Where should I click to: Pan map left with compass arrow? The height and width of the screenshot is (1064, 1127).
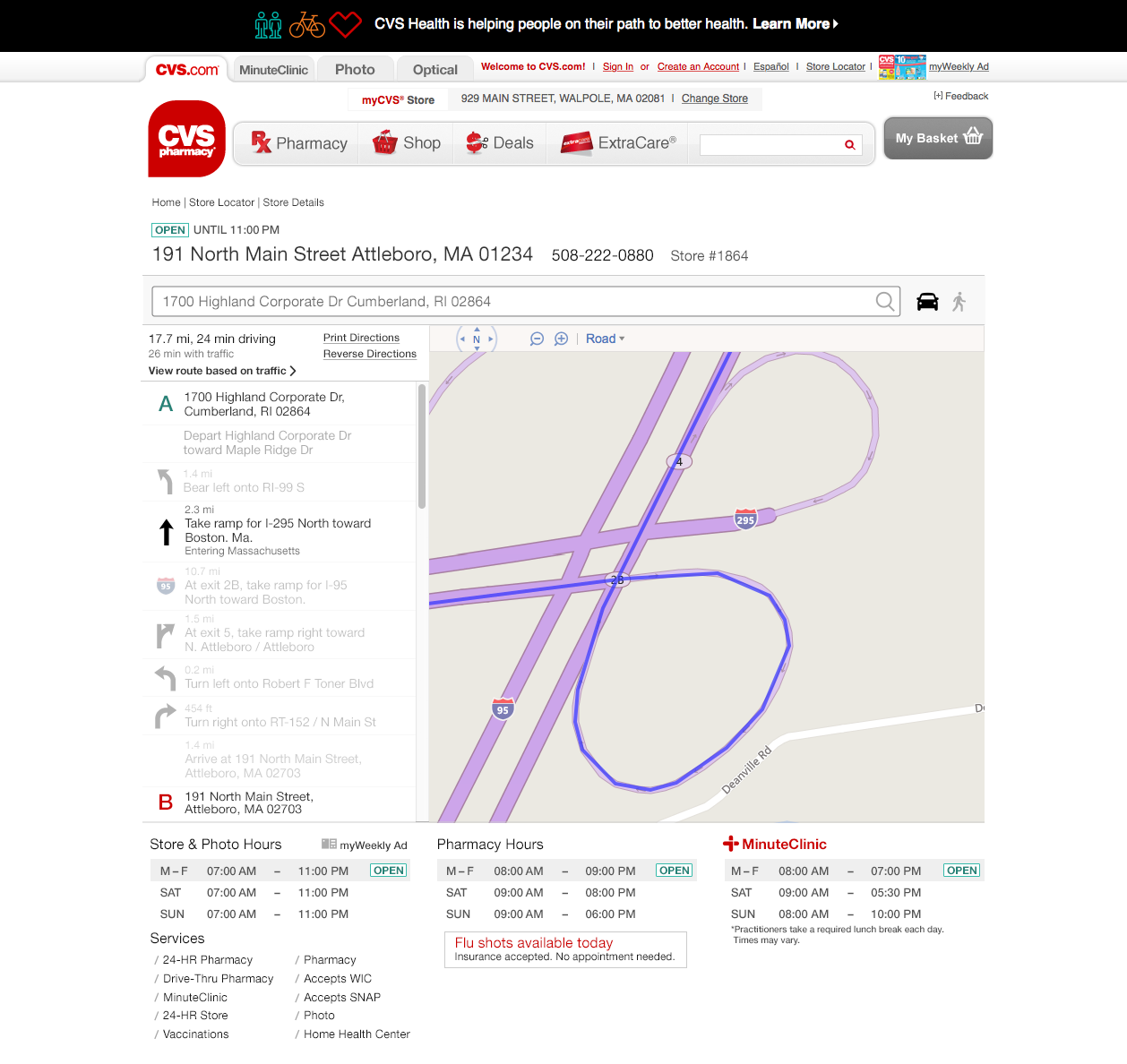462,339
